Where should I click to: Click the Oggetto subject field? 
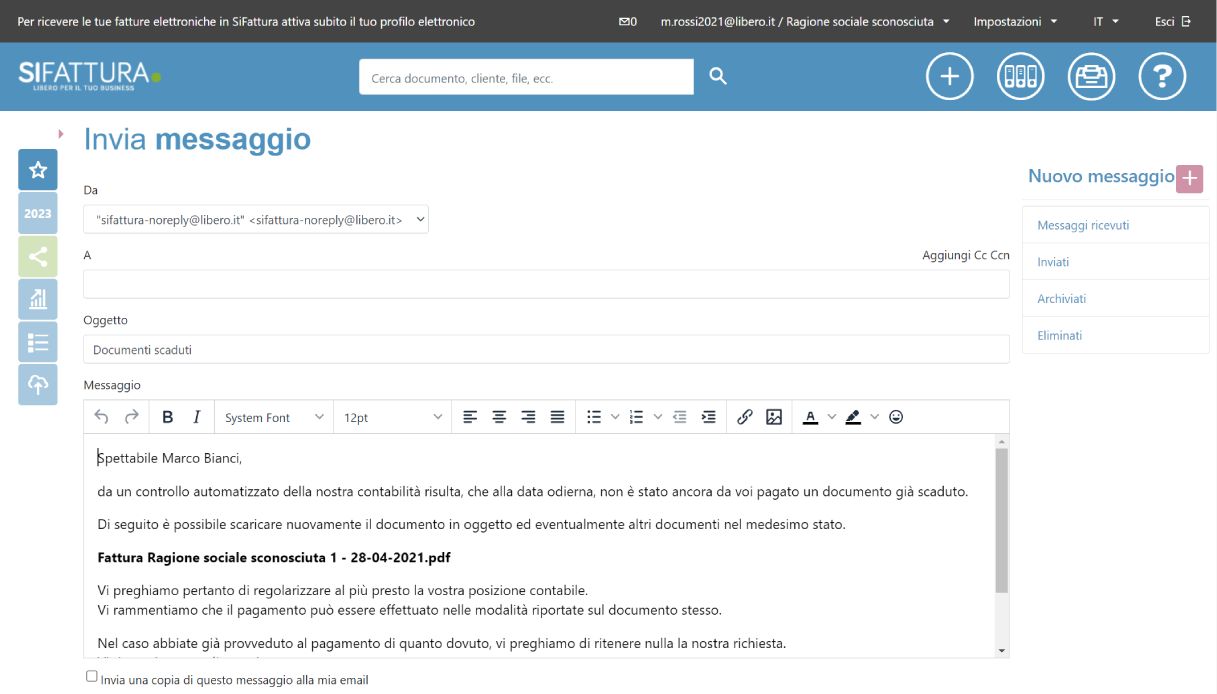click(546, 349)
